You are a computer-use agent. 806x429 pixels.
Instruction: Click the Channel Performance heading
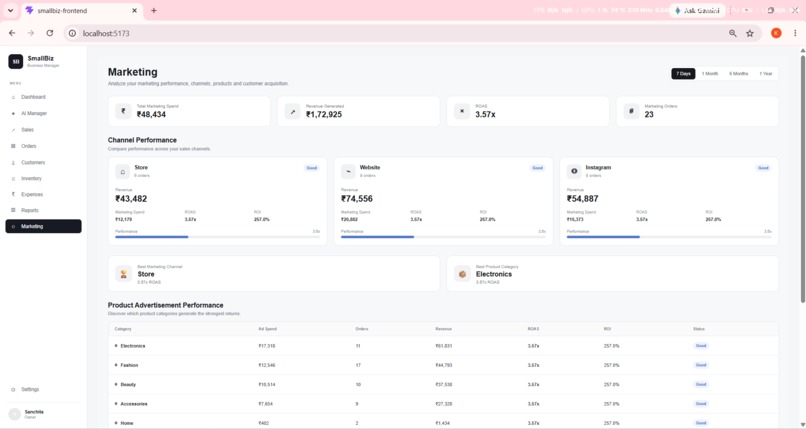pyautogui.click(x=142, y=140)
